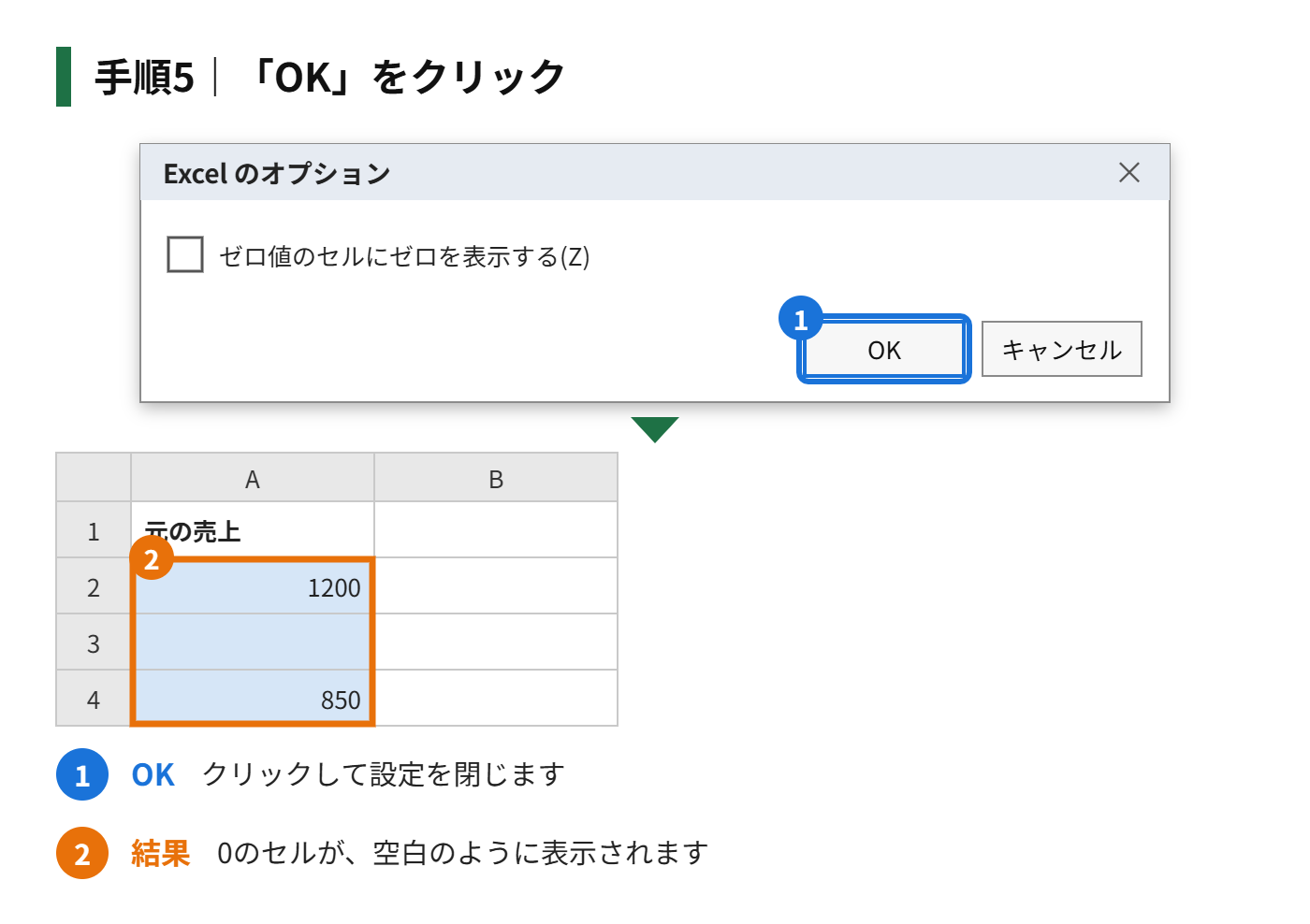Click the キャンセル button
The image size is (1310, 924).
coord(1061,350)
